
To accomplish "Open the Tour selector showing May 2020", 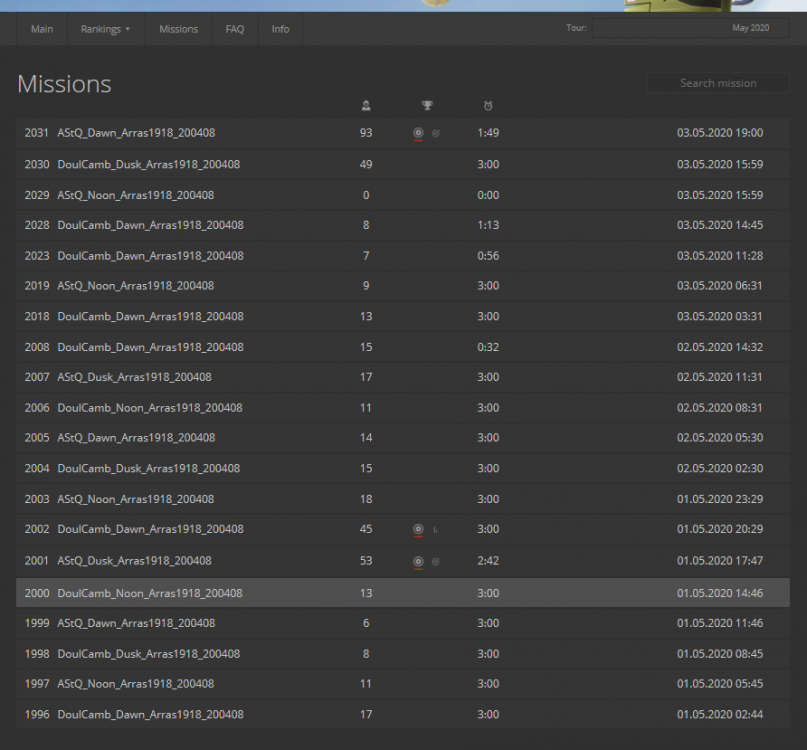I will (690, 28).
